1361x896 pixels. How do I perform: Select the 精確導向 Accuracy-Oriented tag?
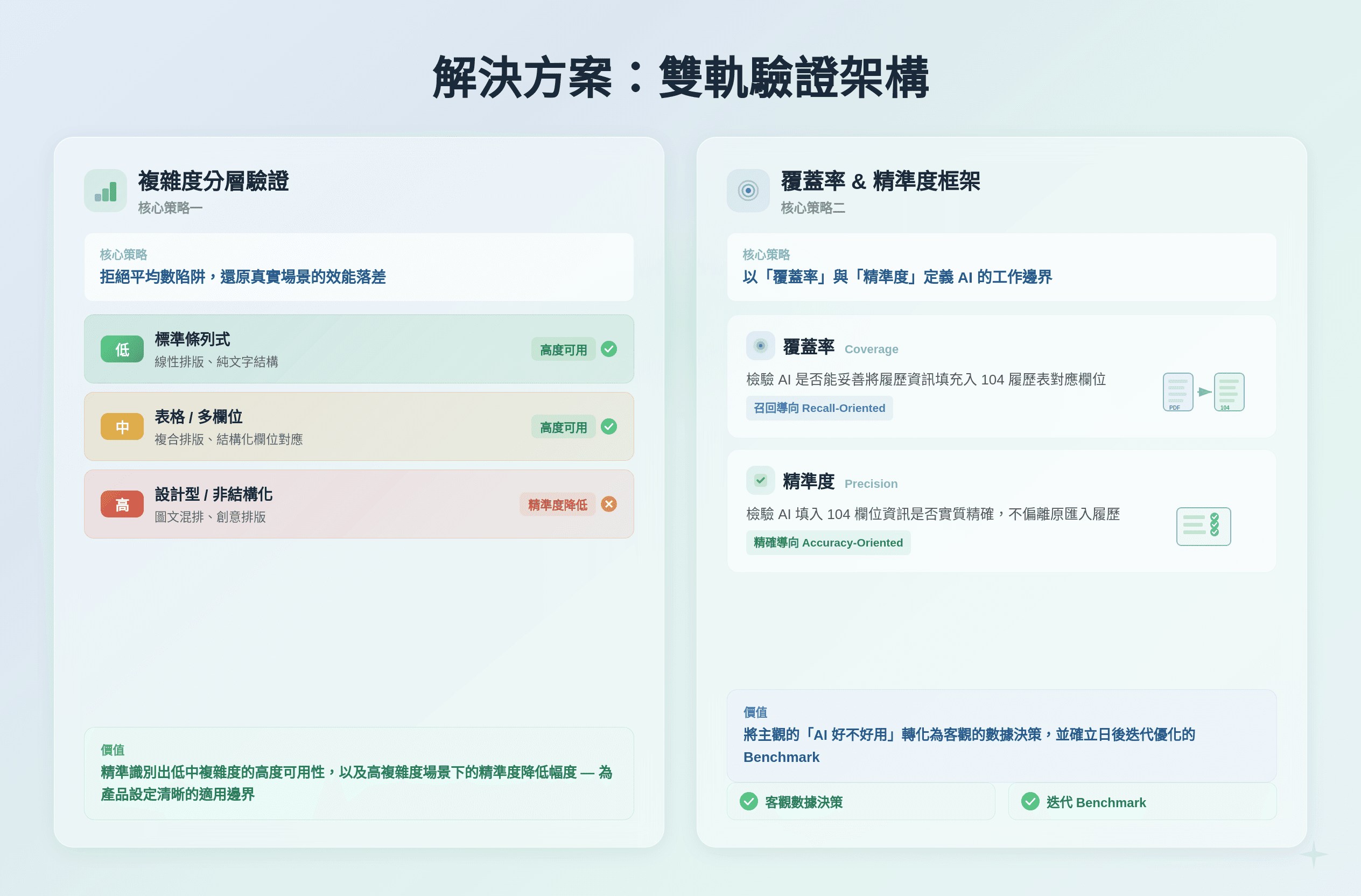pos(827,543)
